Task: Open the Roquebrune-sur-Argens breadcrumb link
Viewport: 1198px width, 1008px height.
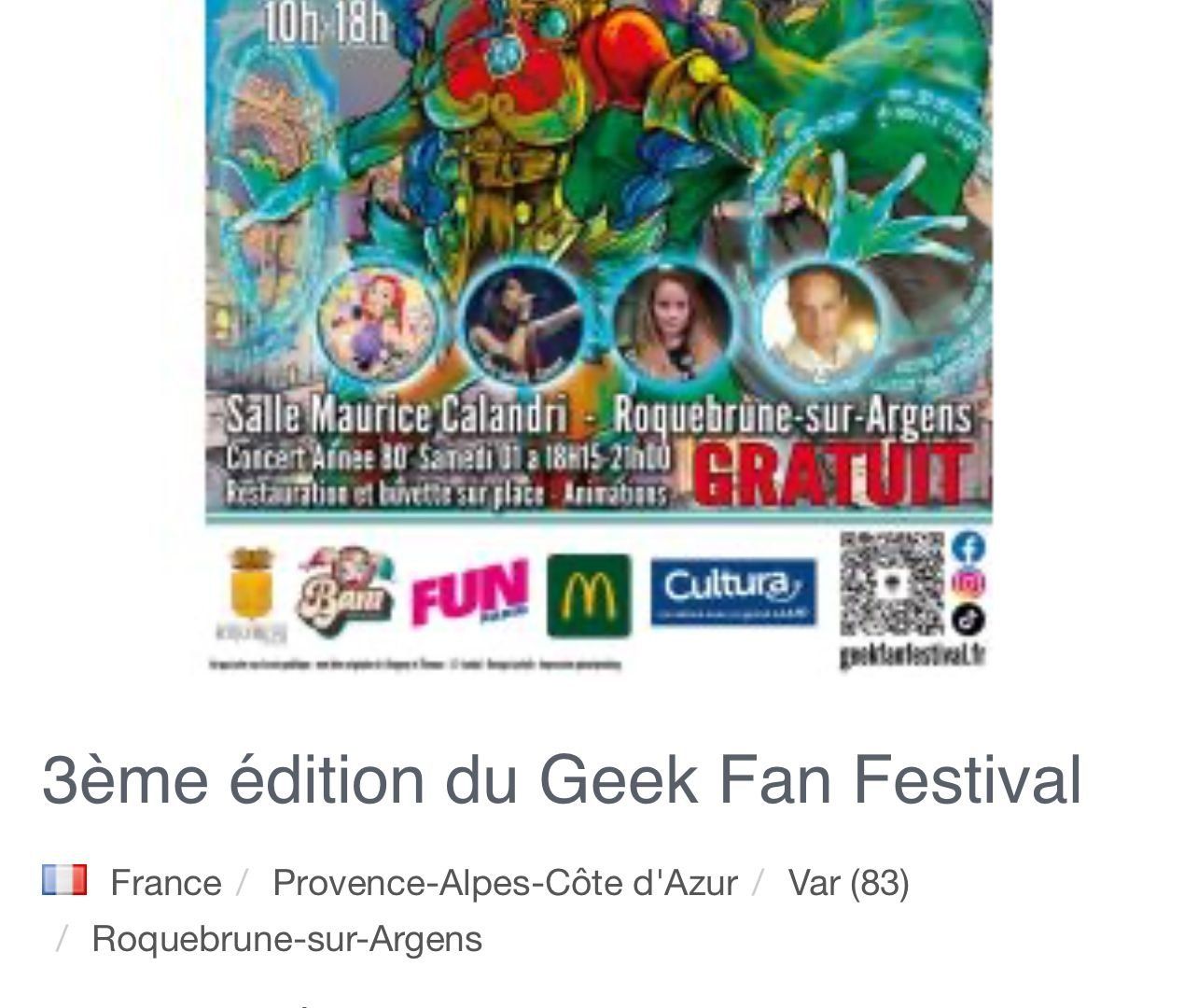Action: click(x=286, y=939)
